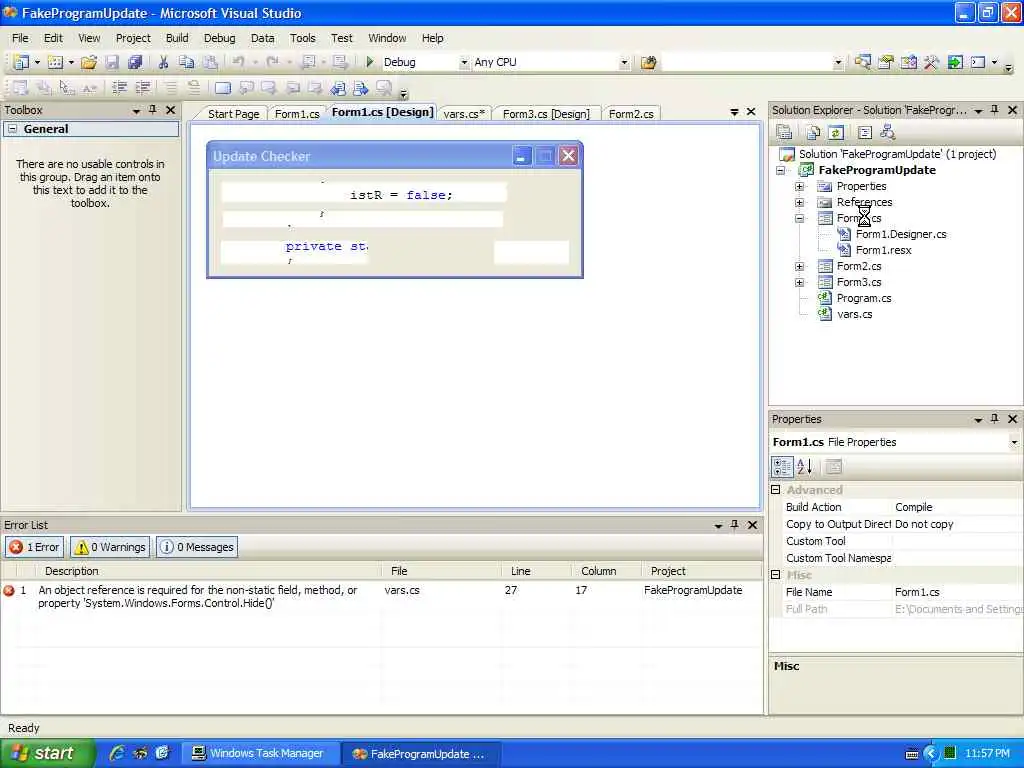Click Refresh icon in Solution Explorer
Image resolution: width=1024 pixels, height=768 pixels.
[835, 133]
